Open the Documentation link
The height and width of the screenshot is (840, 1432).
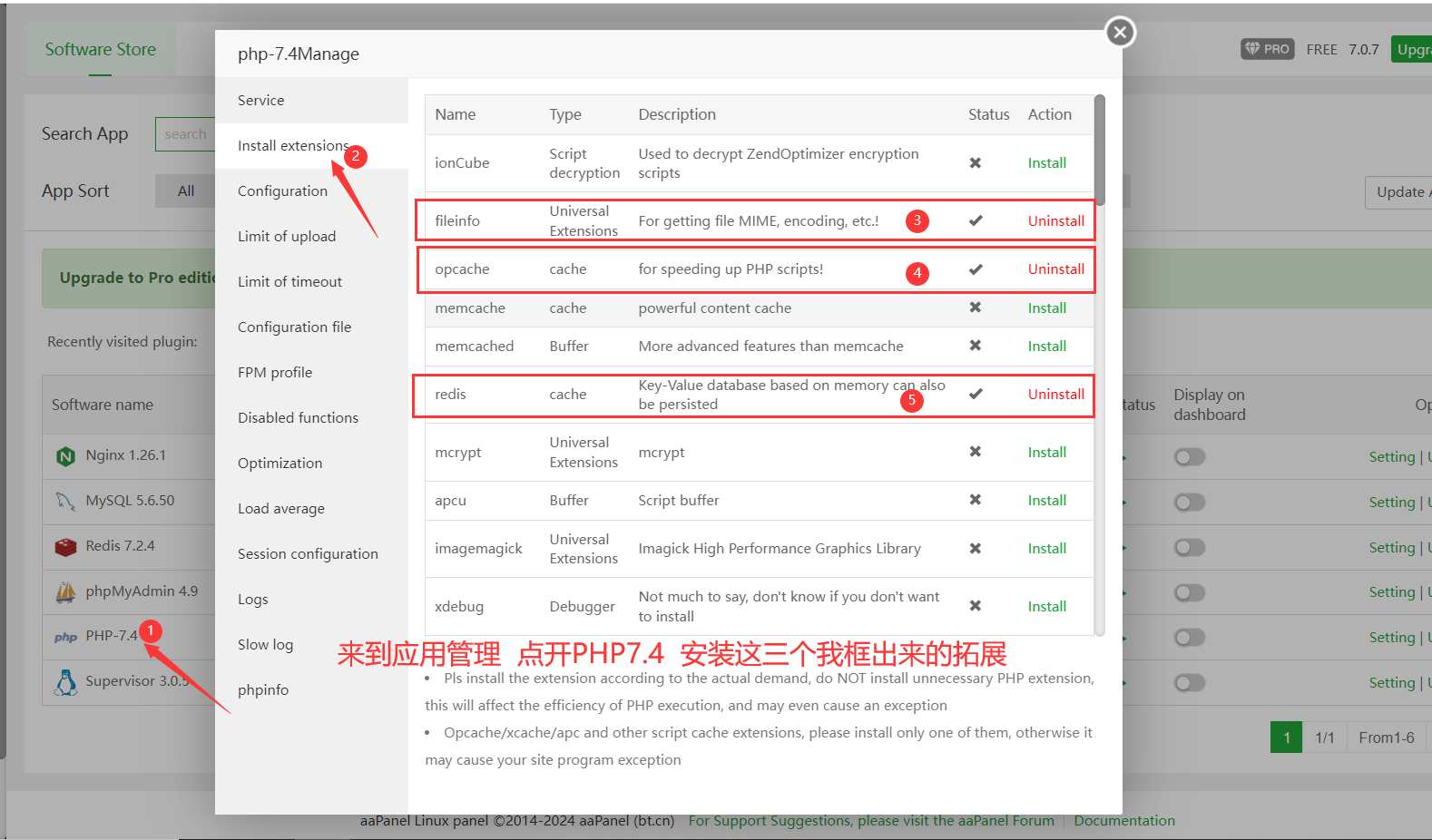pos(1124,821)
